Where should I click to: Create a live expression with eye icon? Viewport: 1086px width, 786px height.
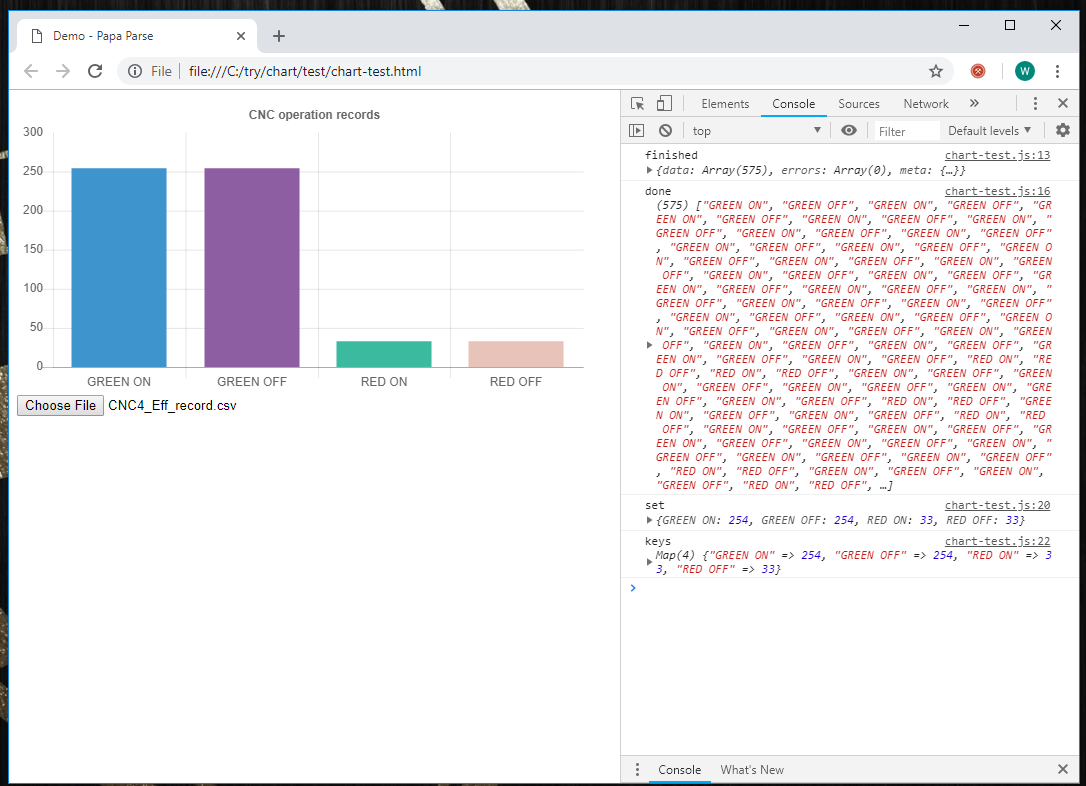coord(848,130)
